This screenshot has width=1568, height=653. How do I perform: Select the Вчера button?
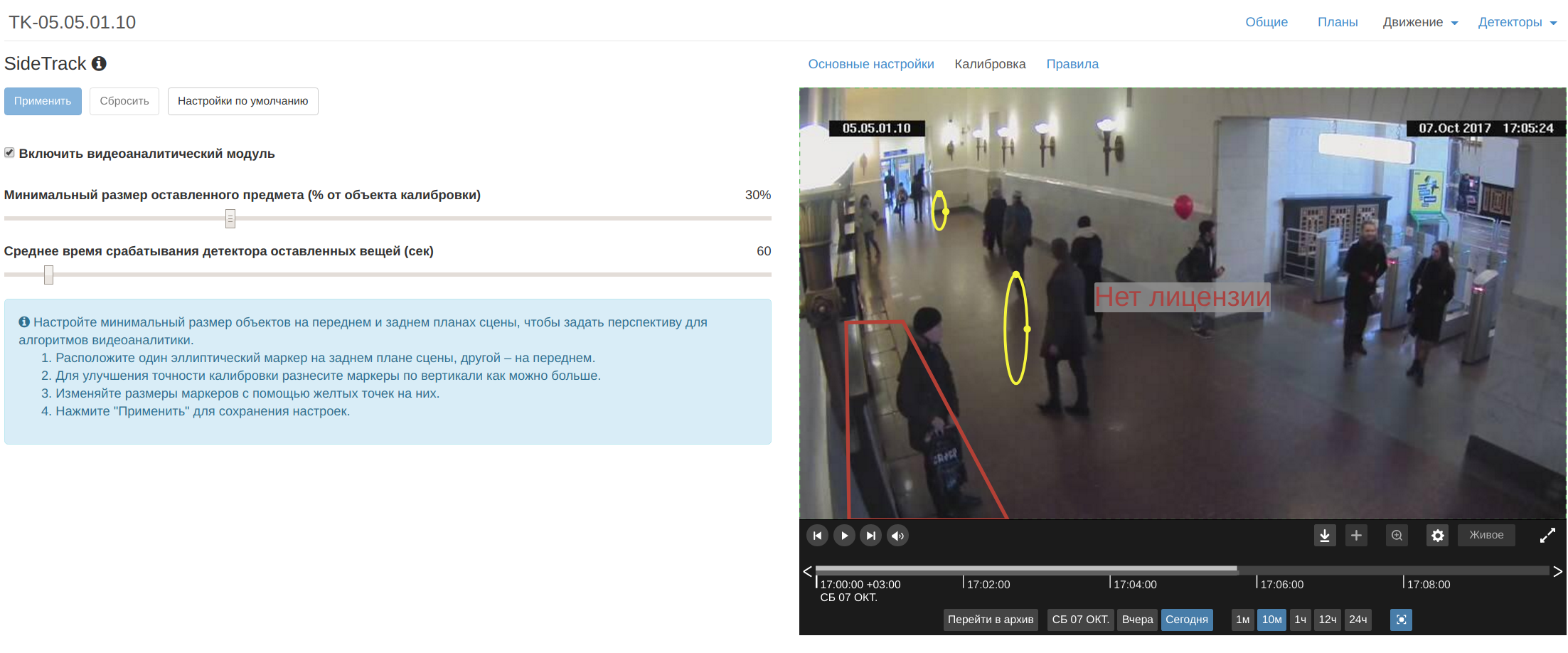point(1137,620)
